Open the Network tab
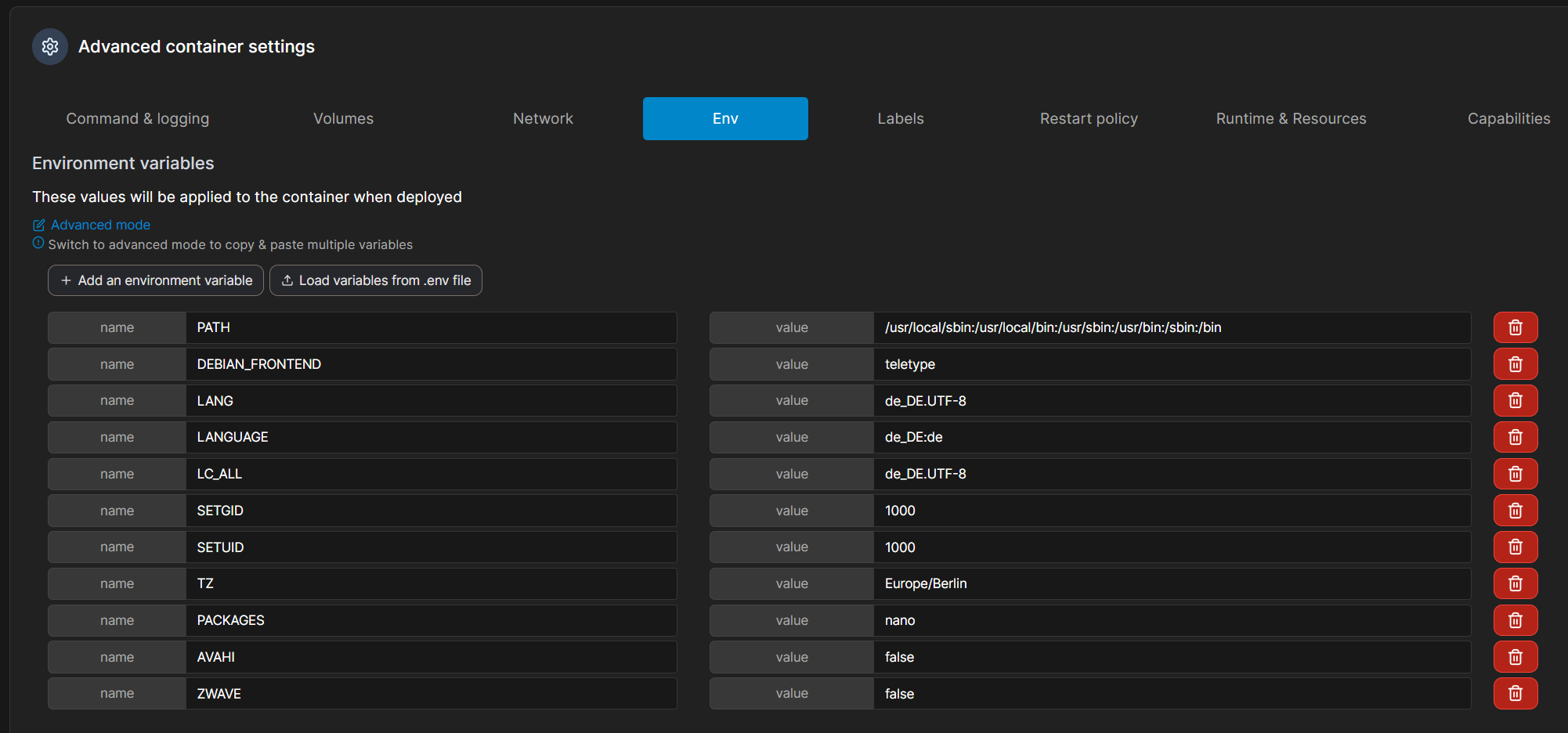Viewport: 1568px width, 733px height. point(543,118)
